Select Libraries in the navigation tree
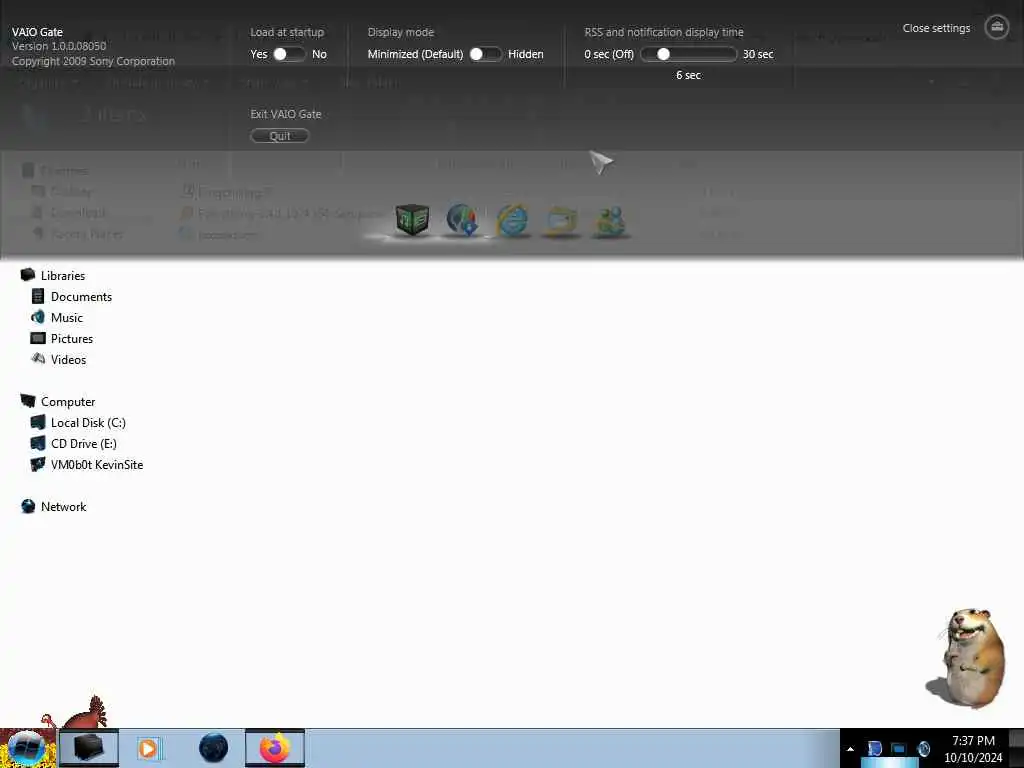The image size is (1024, 768). tap(63, 276)
